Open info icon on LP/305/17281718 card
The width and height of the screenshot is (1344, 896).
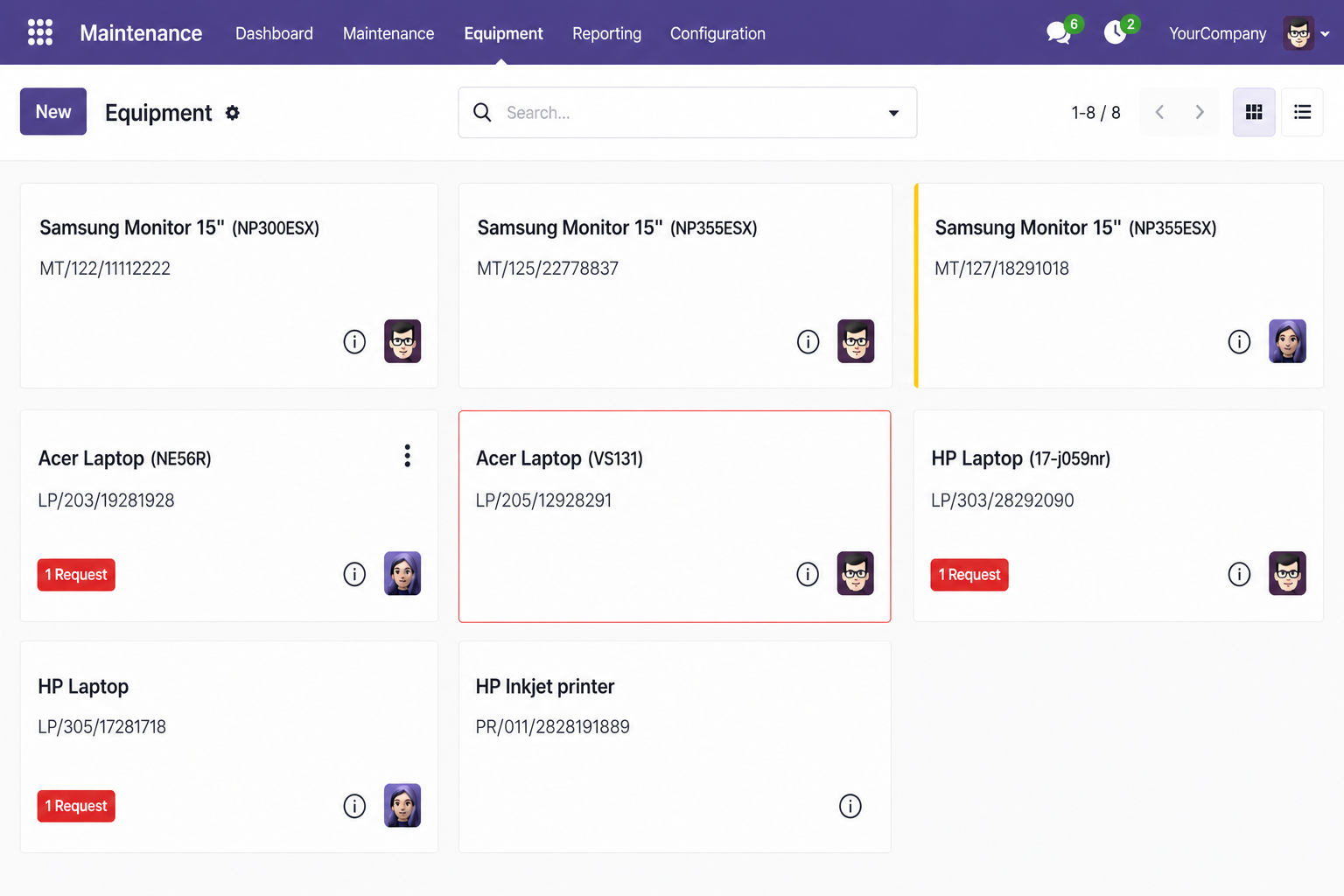click(354, 806)
